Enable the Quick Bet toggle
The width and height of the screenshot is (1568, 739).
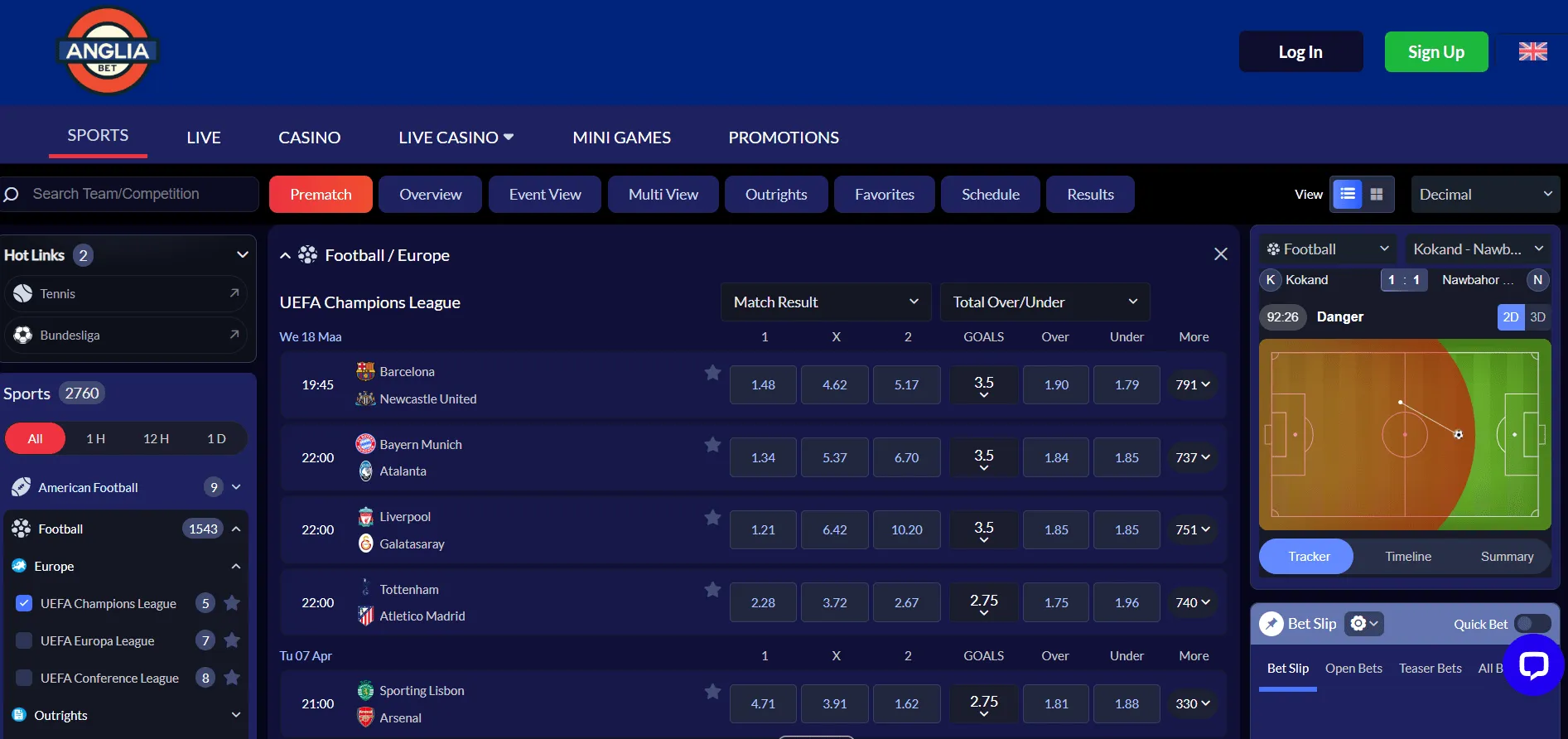tap(1532, 624)
